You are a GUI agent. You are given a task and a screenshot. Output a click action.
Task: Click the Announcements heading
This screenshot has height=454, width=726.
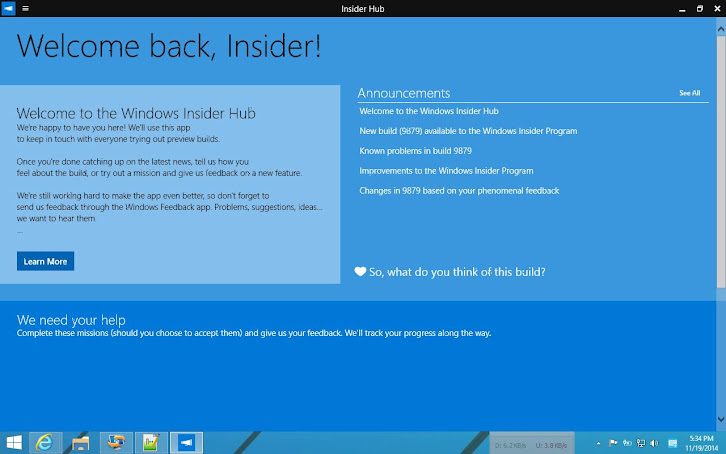[x=404, y=93]
